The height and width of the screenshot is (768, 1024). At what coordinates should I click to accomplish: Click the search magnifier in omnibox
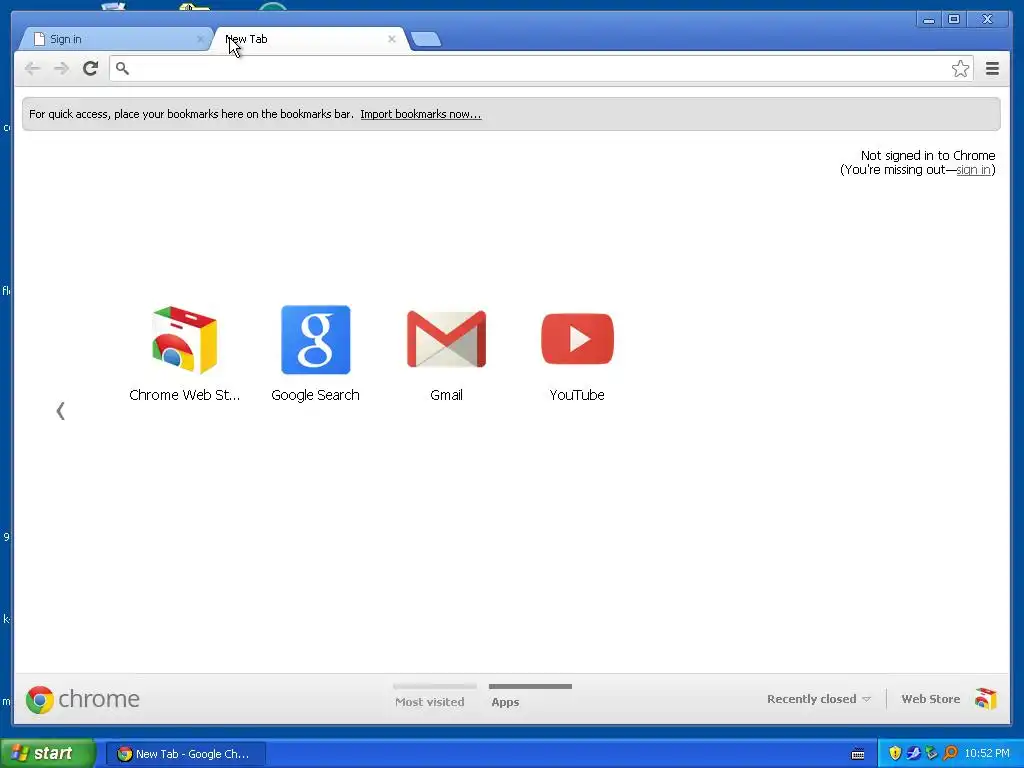click(122, 69)
